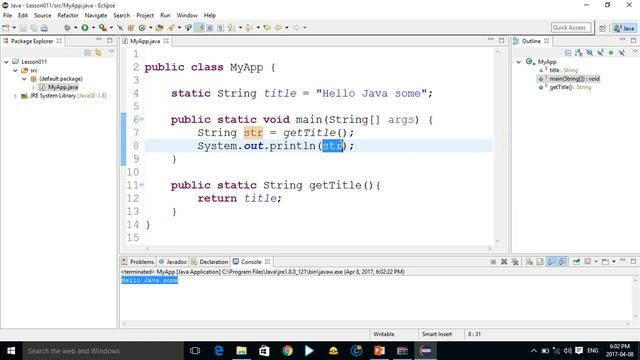This screenshot has width=640, height=360.
Task: Click the Windows search box on taskbar
Action: 103,351
